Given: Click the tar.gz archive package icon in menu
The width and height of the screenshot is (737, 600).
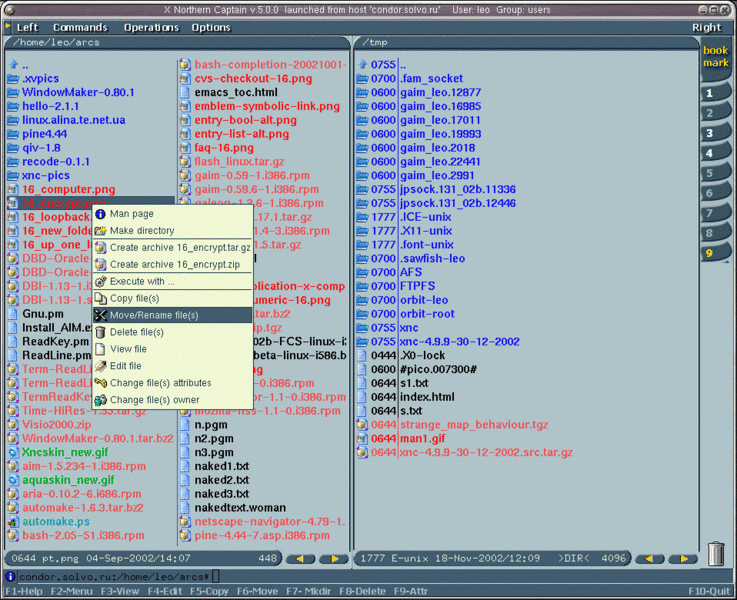Looking at the screenshot, I should pyautogui.click(x=101, y=248).
